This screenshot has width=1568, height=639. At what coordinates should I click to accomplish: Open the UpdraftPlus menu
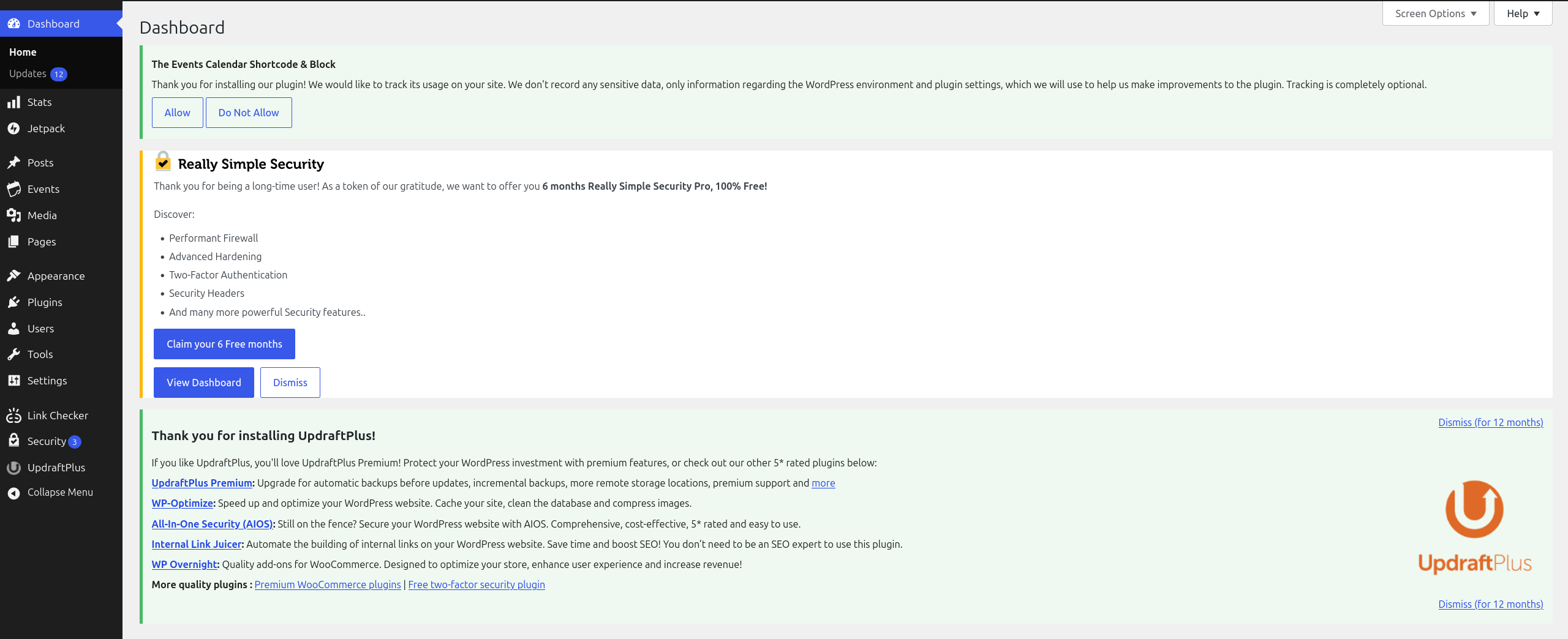(x=61, y=468)
